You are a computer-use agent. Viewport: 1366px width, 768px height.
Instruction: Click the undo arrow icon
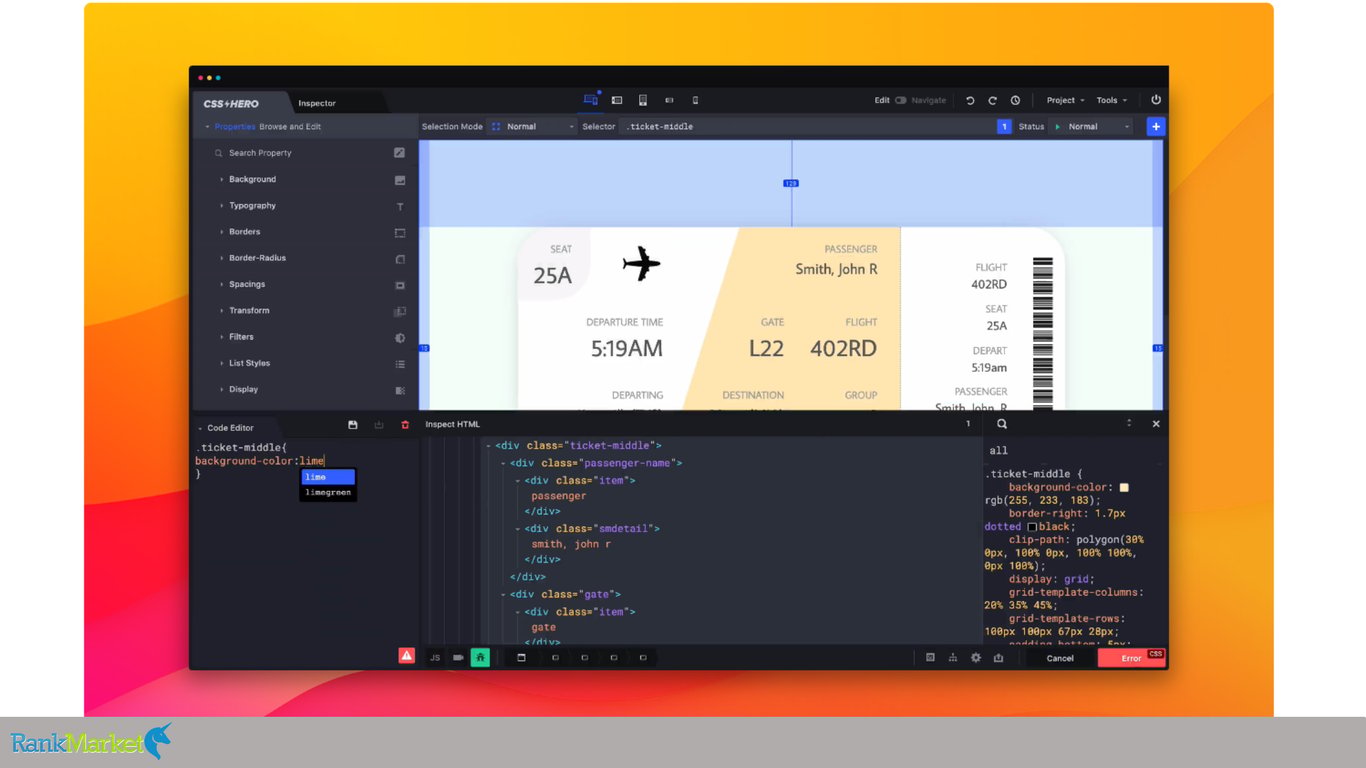970,100
